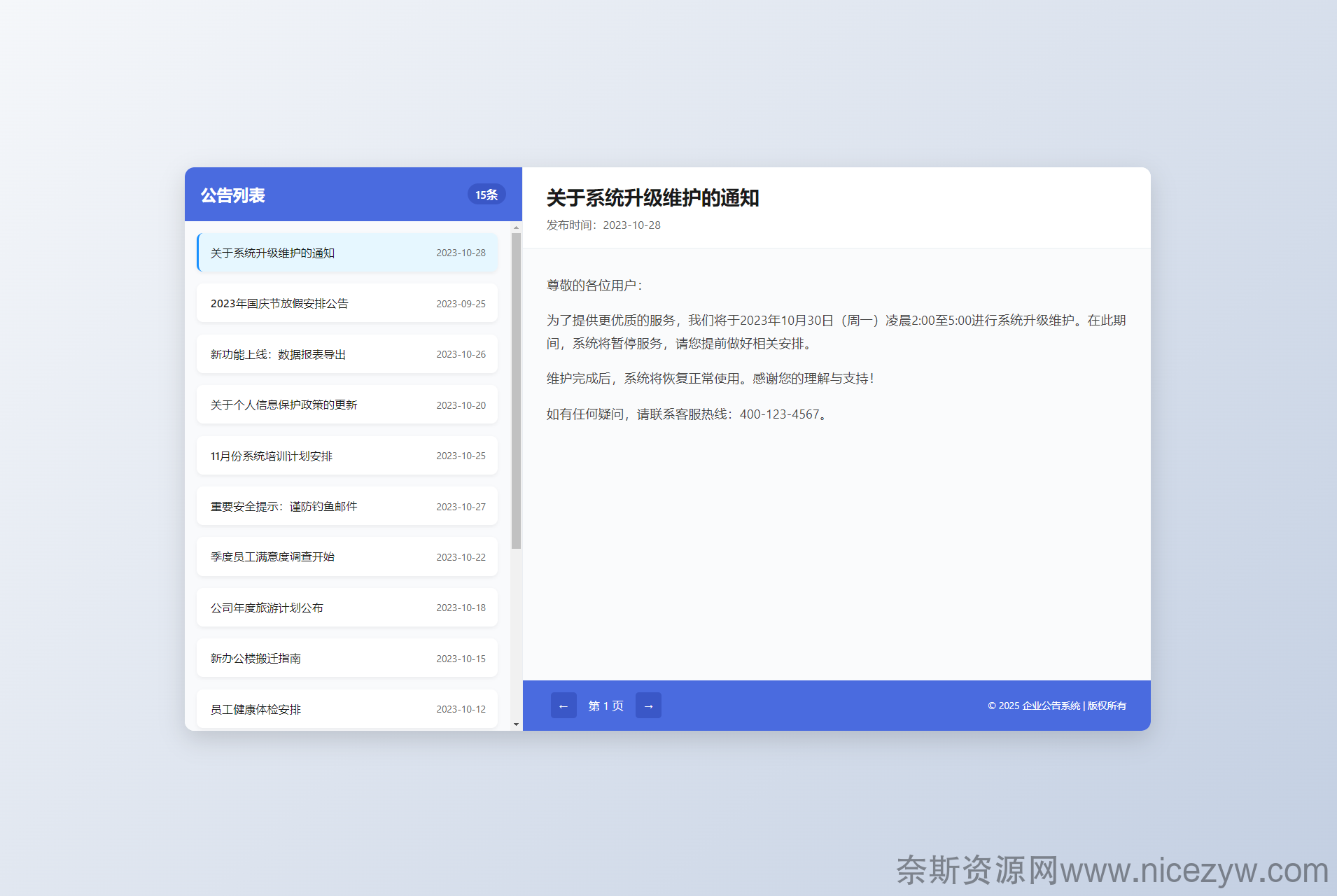Click the copyright text 企业公告系统 | 版权所有
1337x896 pixels.
pyautogui.click(x=1056, y=706)
